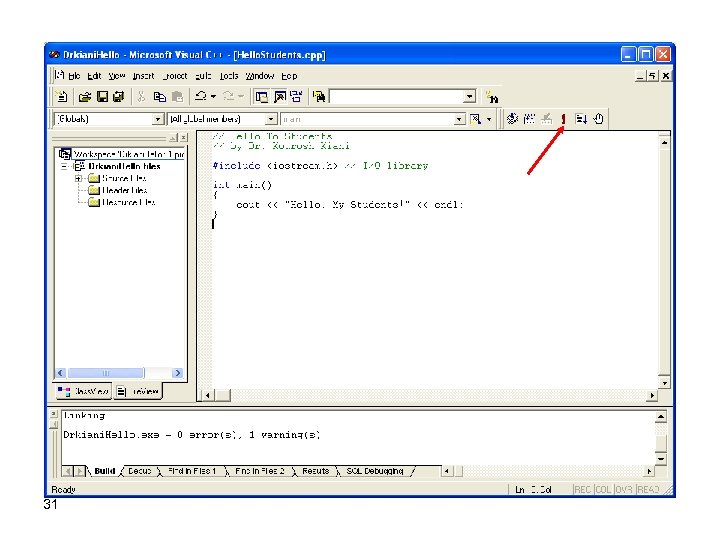Click the Window List icon
Screen dimensions: 720x540
click(x=297, y=96)
